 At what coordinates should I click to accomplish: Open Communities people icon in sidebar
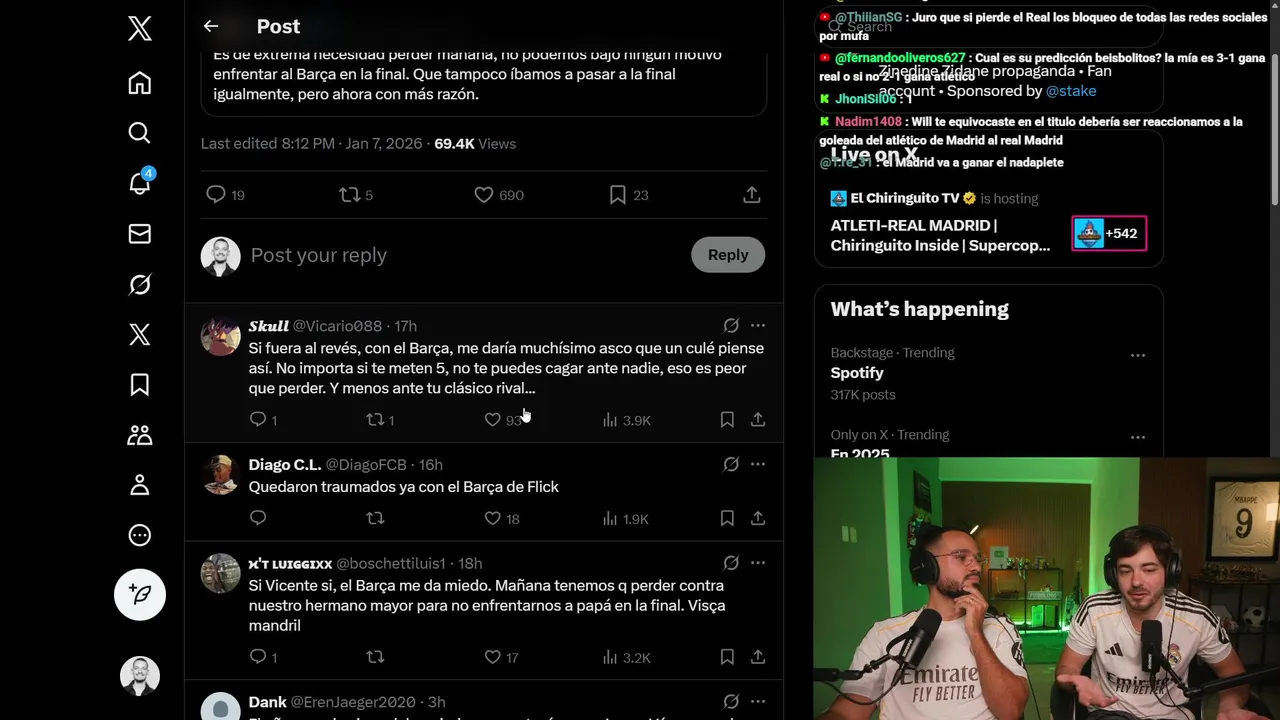tap(140, 435)
